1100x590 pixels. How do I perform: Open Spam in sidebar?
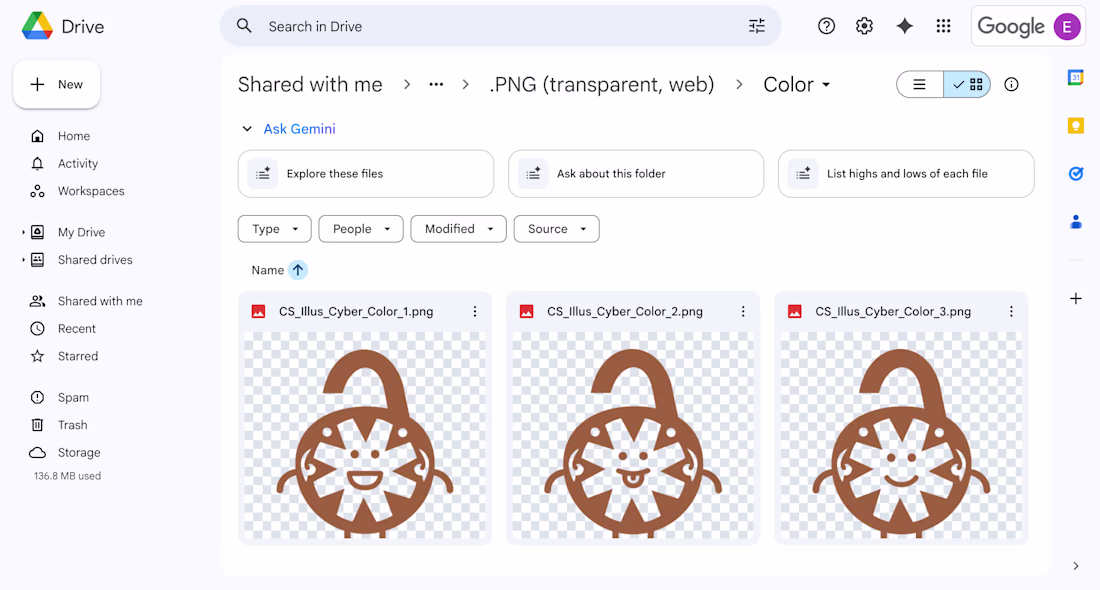click(73, 397)
